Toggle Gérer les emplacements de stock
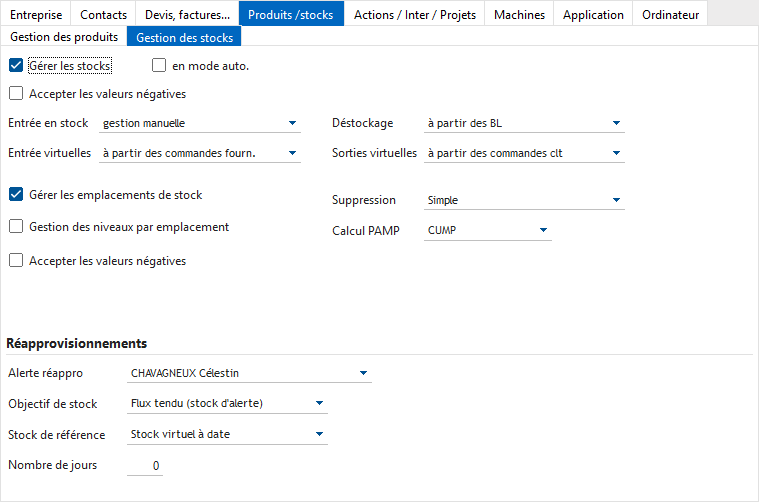This screenshot has height=502, width=759. click(x=16, y=195)
